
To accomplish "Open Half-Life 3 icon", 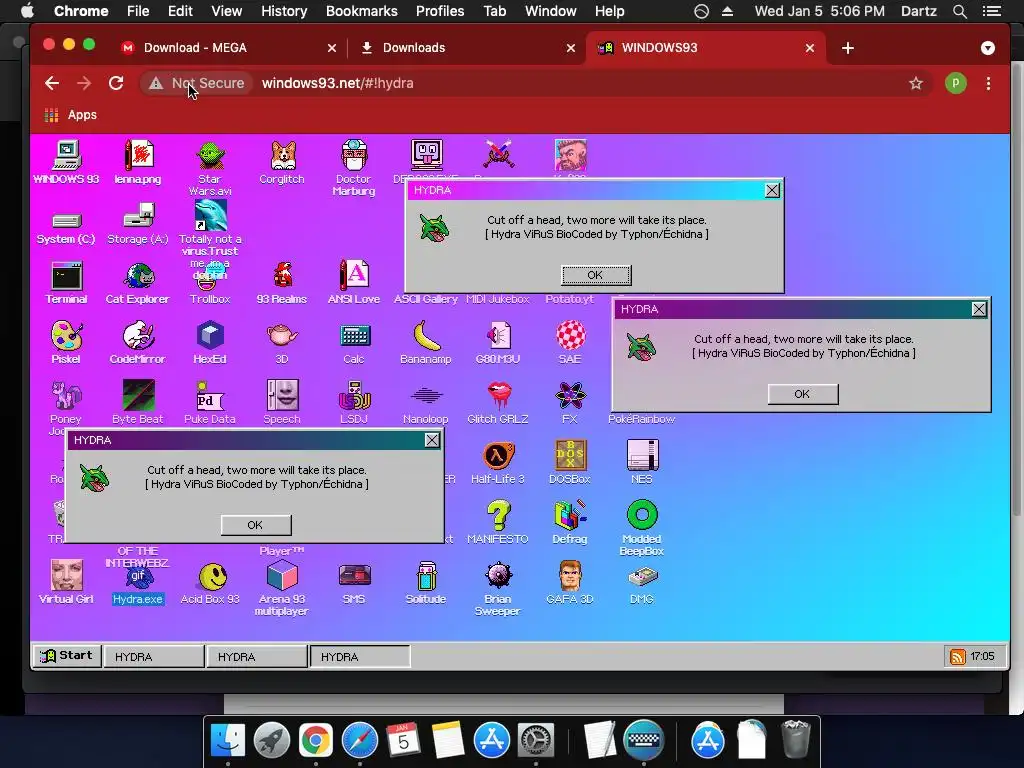I will [x=498, y=462].
